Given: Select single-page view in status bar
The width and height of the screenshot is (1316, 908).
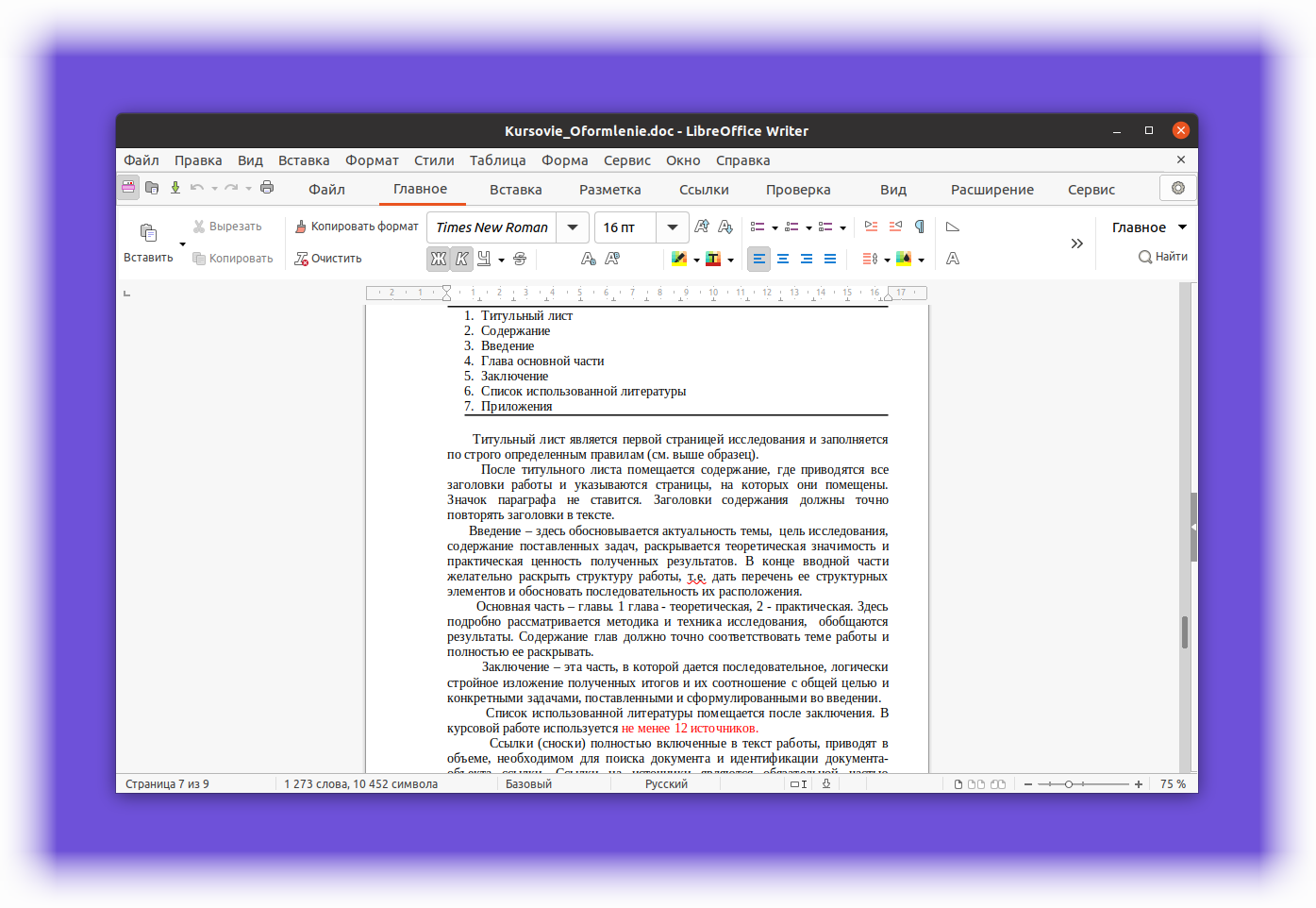Looking at the screenshot, I should click(958, 784).
